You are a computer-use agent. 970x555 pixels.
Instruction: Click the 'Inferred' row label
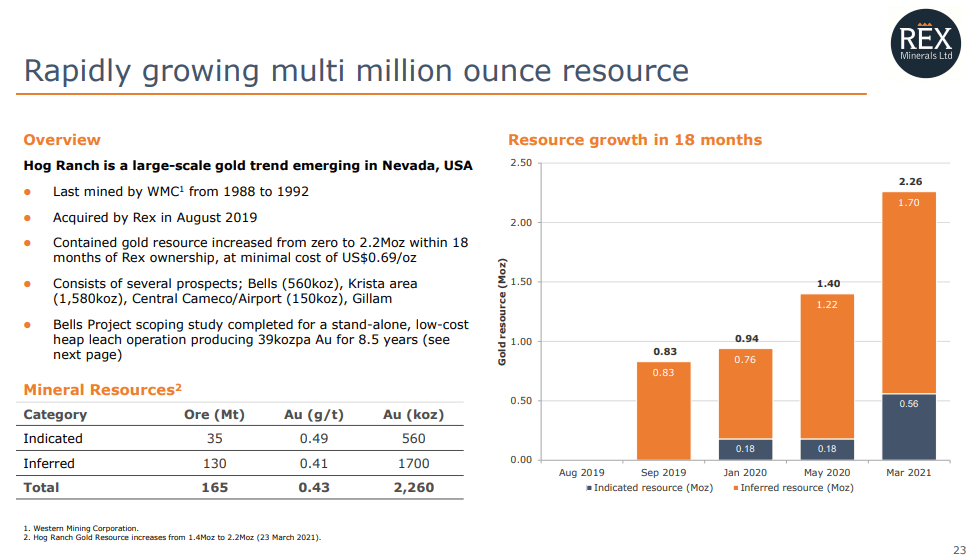[x=49, y=463]
